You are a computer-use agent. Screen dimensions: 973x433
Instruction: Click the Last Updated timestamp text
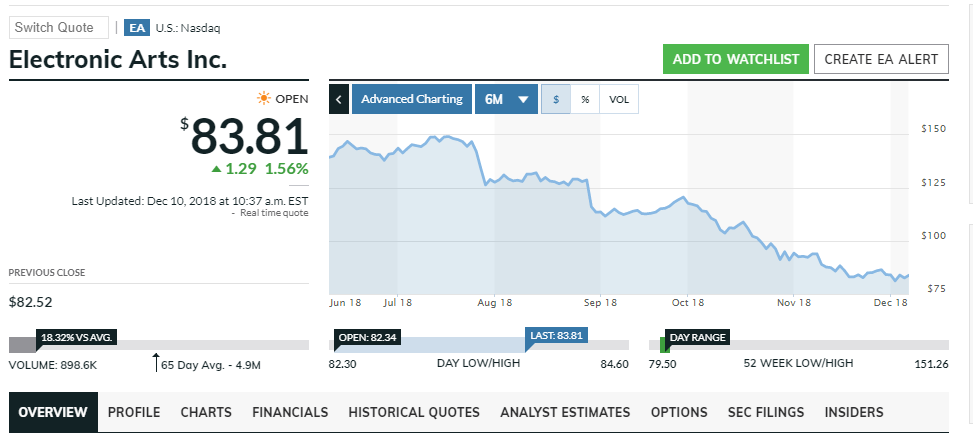[x=190, y=201]
